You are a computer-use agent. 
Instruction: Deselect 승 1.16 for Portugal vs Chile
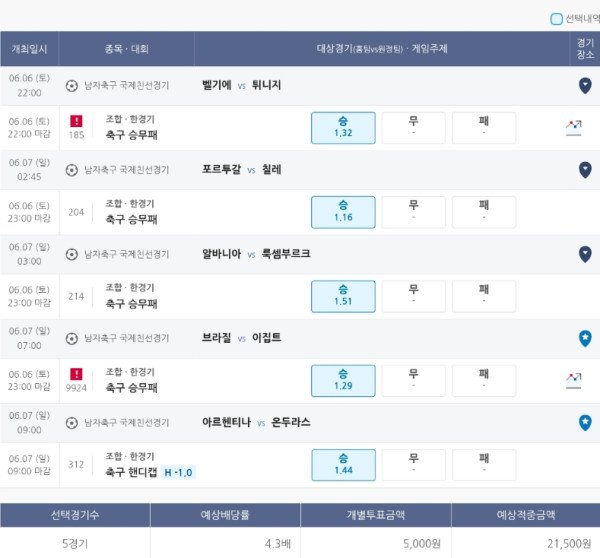(343, 212)
